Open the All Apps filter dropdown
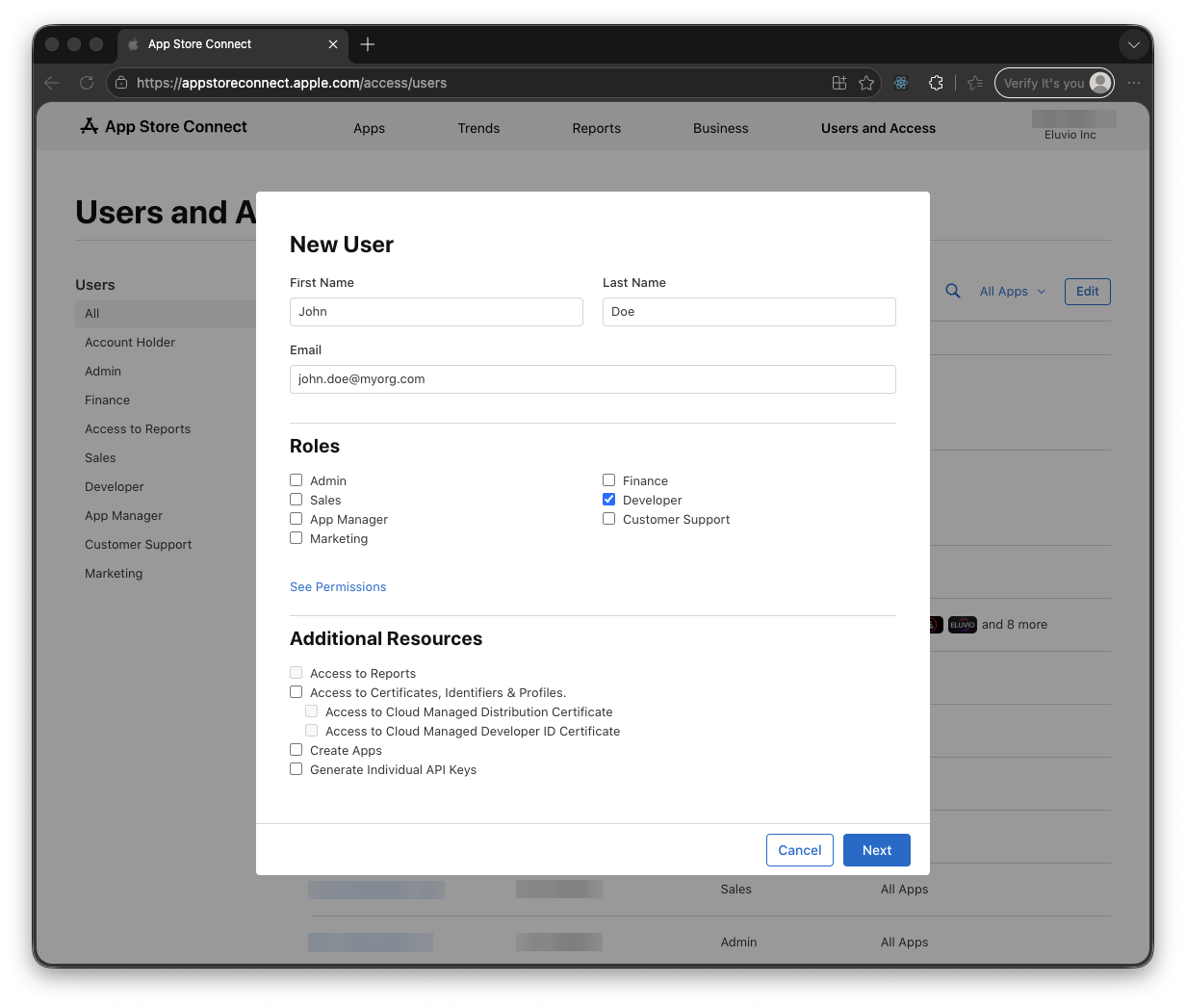Viewport: 1186px width, 1008px height. 1013,292
